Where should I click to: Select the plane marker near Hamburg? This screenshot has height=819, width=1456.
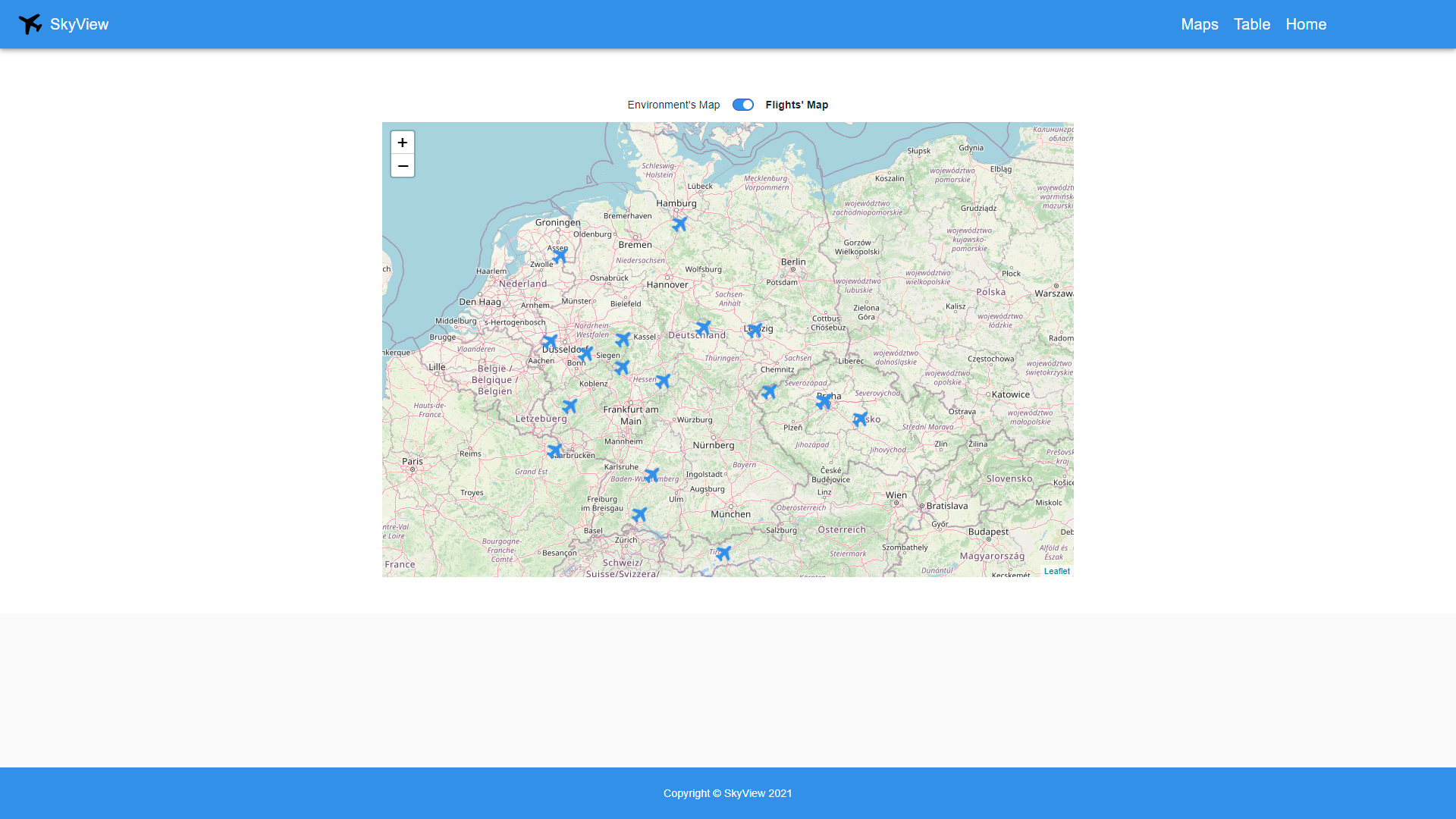coord(679,224)
